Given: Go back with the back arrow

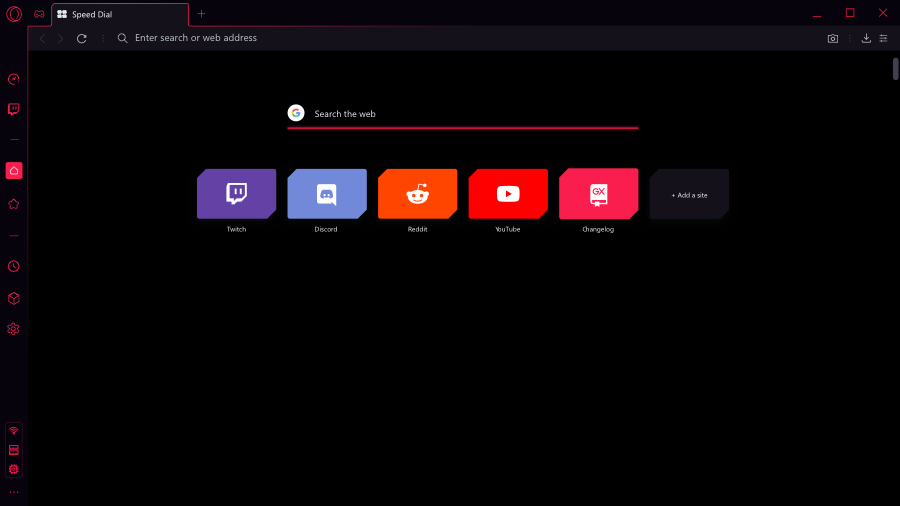Looking at the screenshot, I should (x=42, y=38).
